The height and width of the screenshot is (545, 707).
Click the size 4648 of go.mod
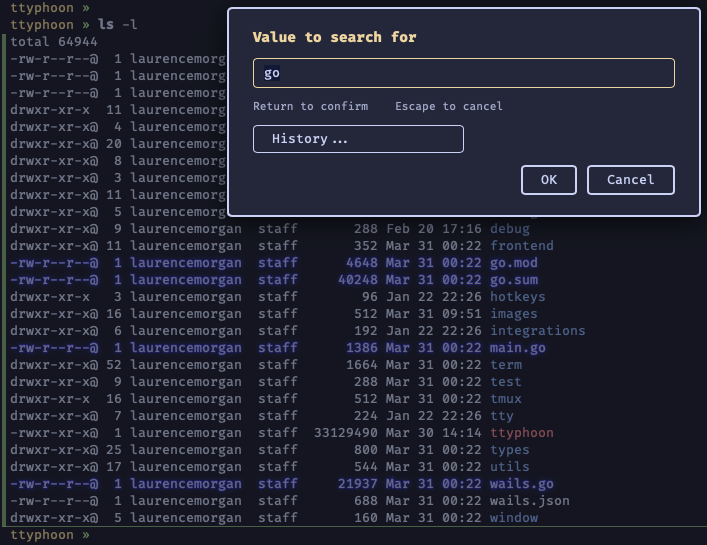(x=362, y=263)
